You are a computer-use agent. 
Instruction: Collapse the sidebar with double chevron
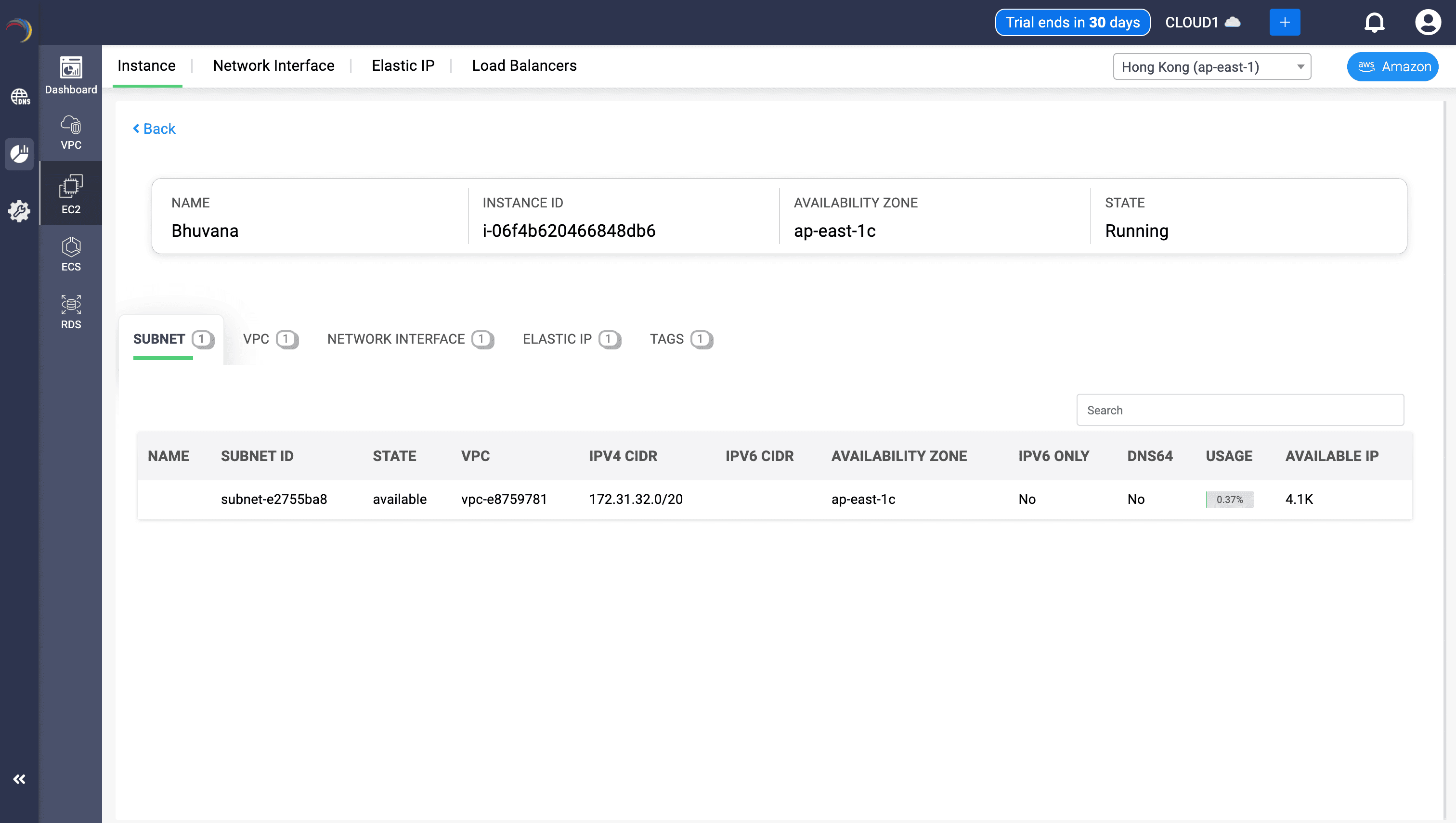(x=19, y=780)
